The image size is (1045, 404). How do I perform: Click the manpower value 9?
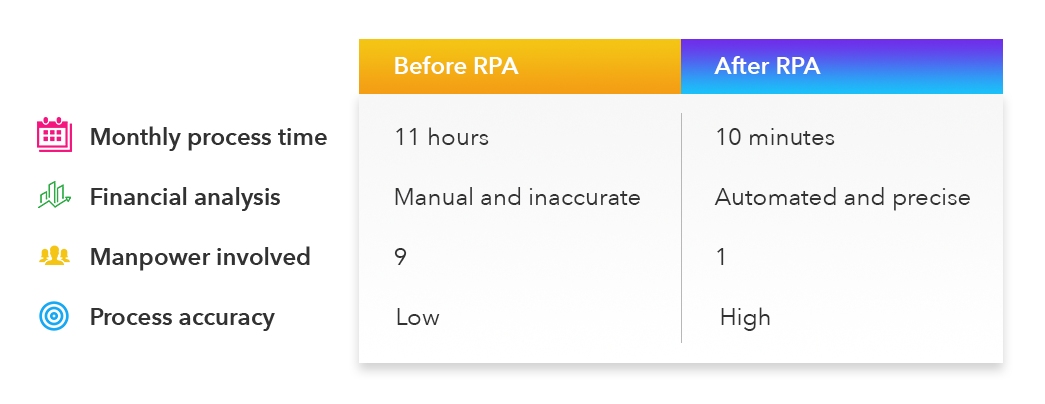click(x=401, y=257)
